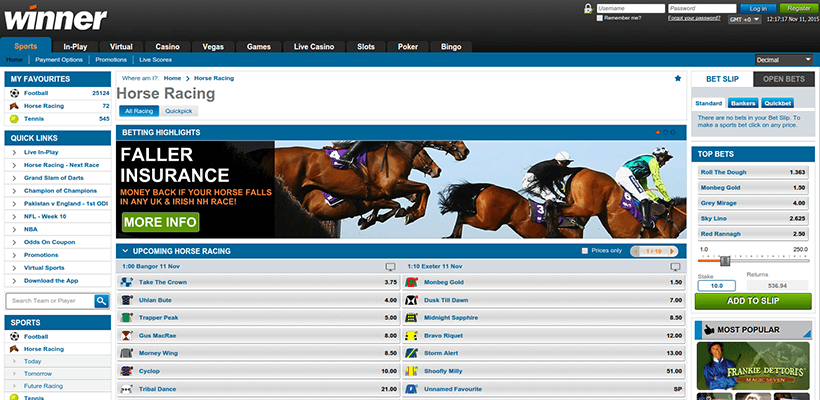Click the search magnifier button

(101, 301)
